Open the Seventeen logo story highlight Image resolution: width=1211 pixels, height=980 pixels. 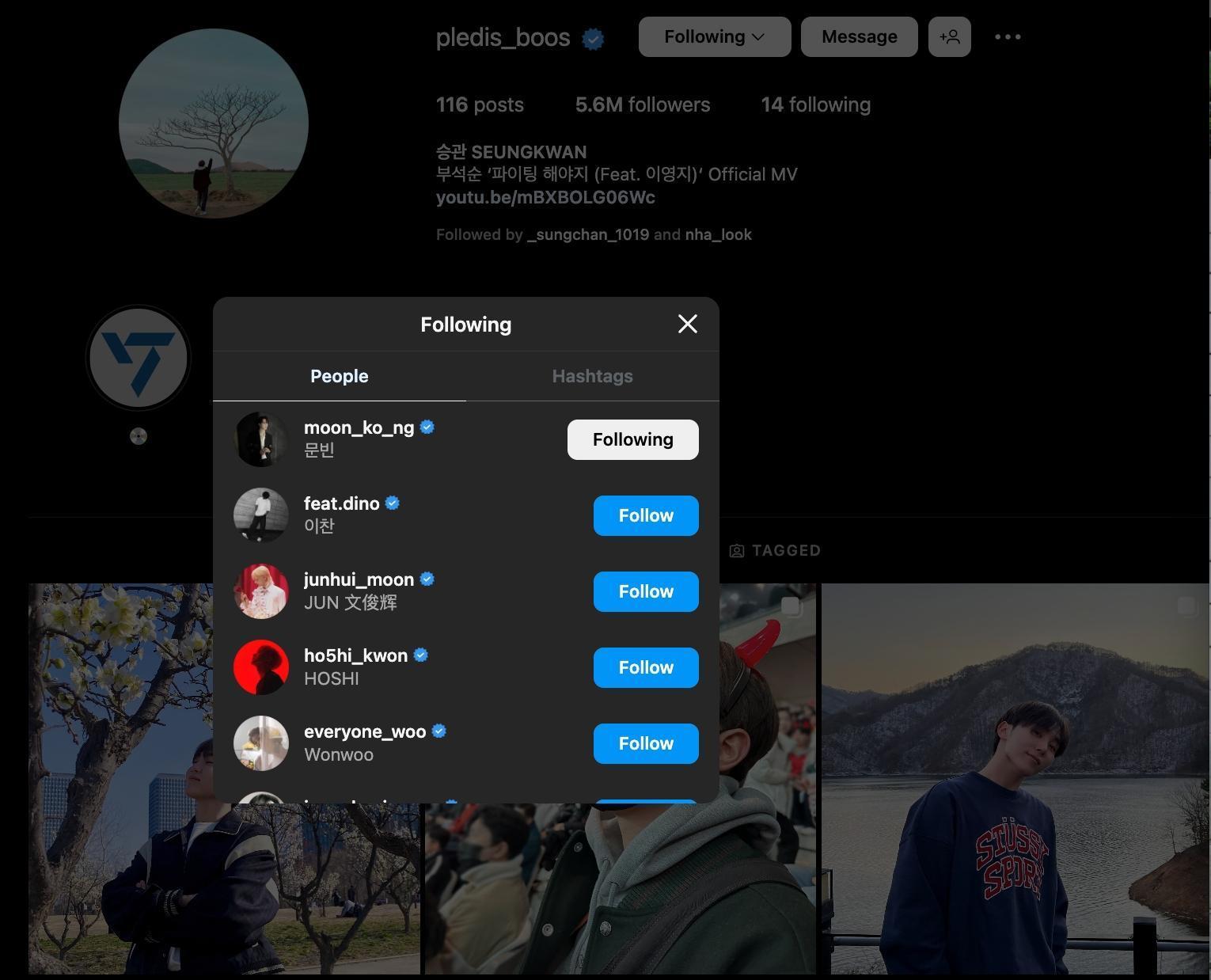coord(139,358)
